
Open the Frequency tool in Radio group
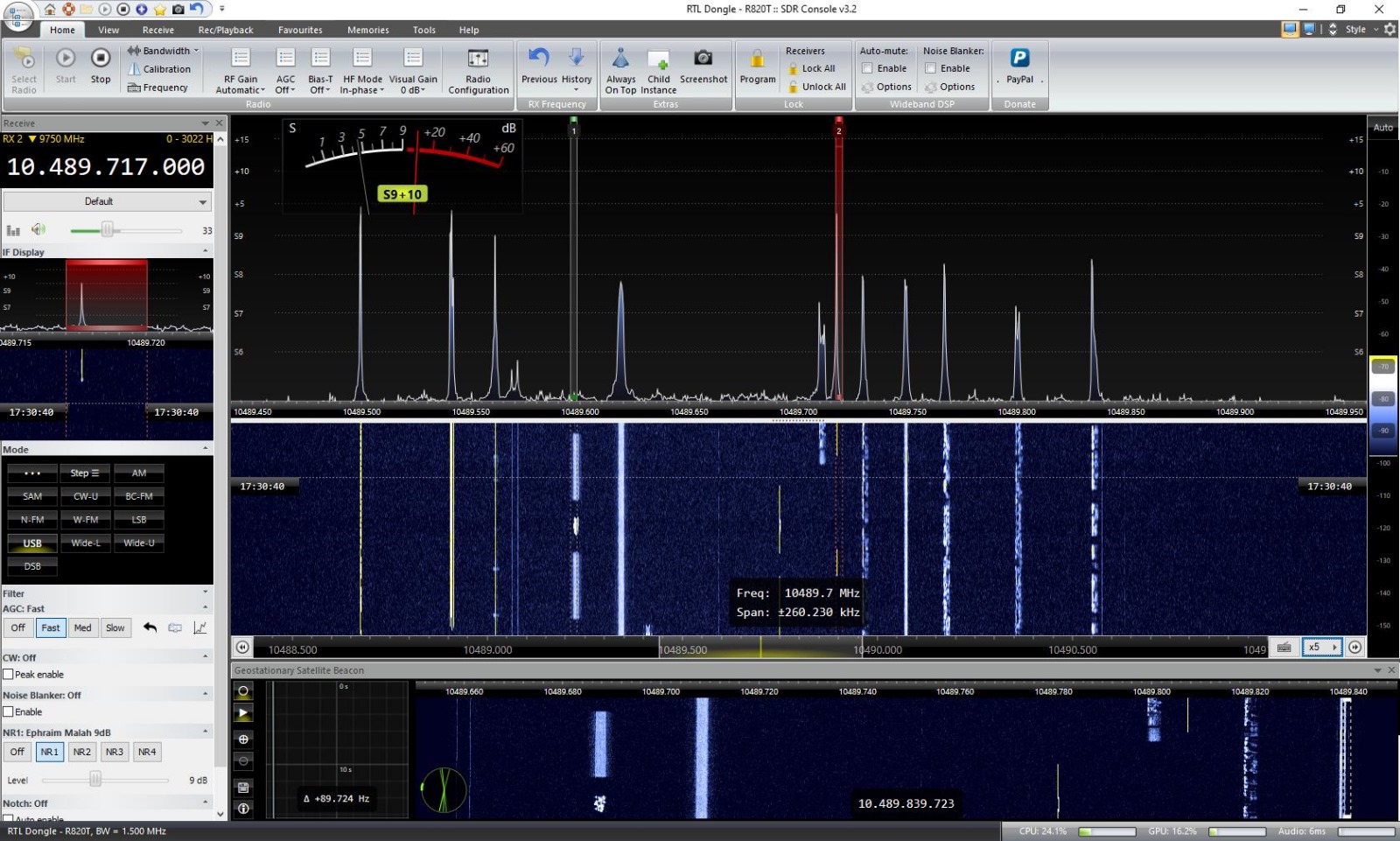(157, 88)
